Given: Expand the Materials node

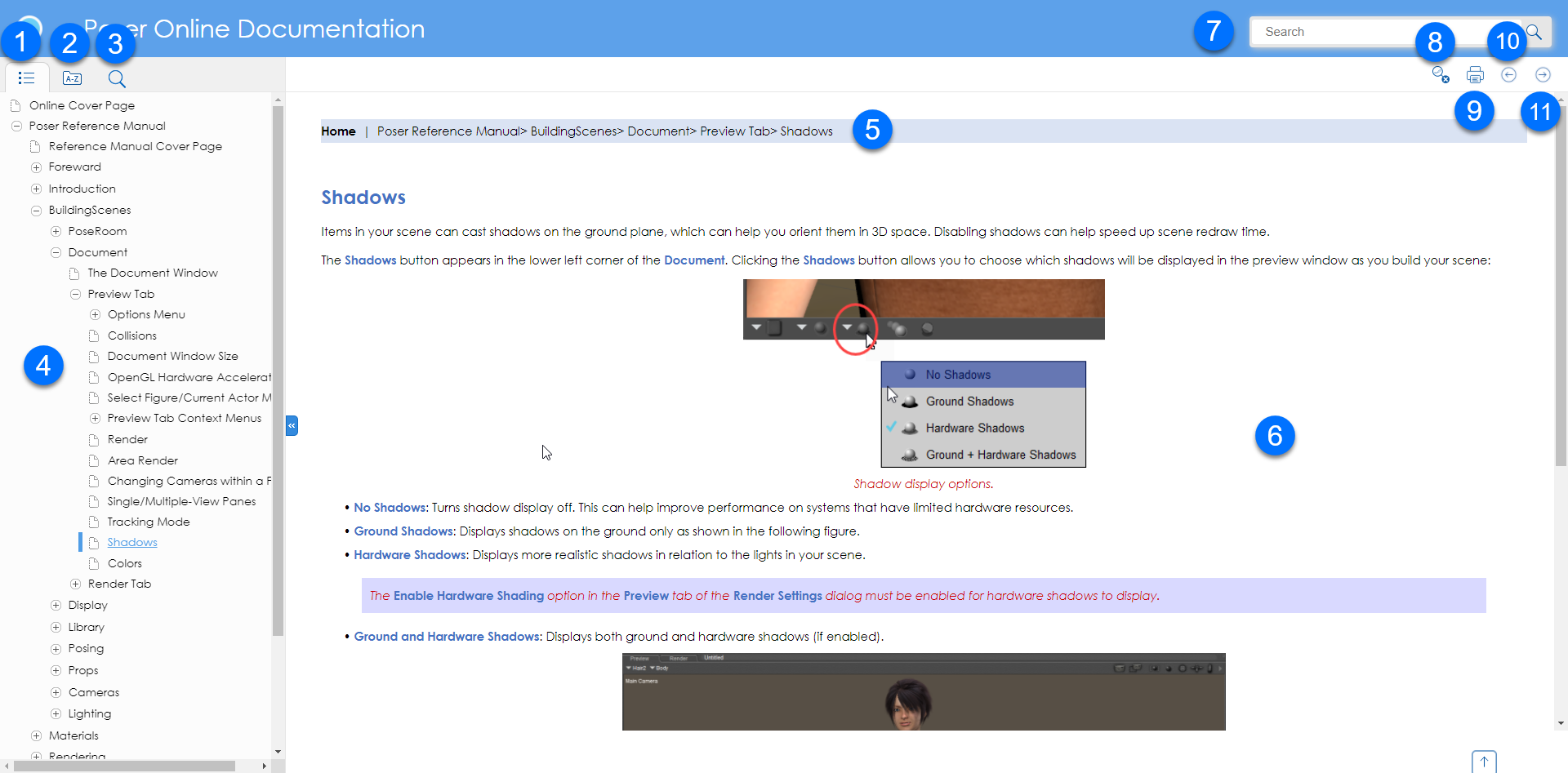Looking at the screenshot, I should pos(36,735).
